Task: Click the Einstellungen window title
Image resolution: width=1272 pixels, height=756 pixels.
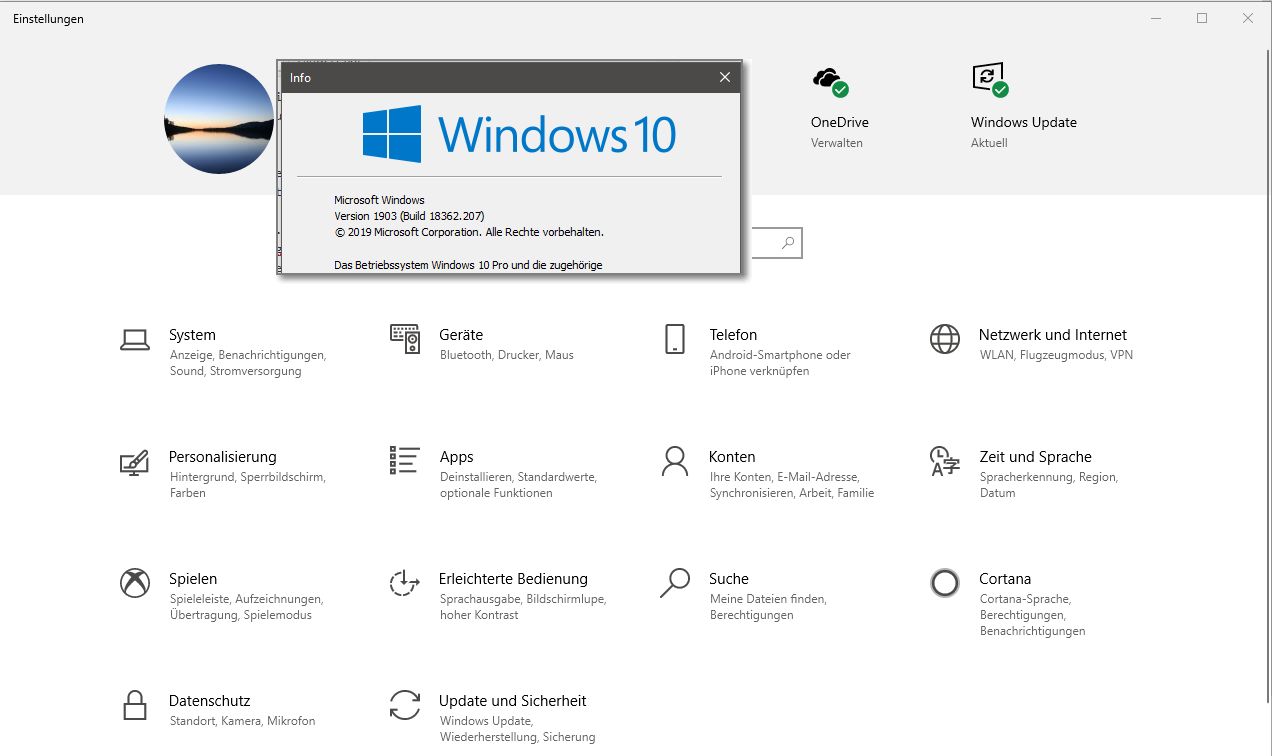Action: [48, 19]
